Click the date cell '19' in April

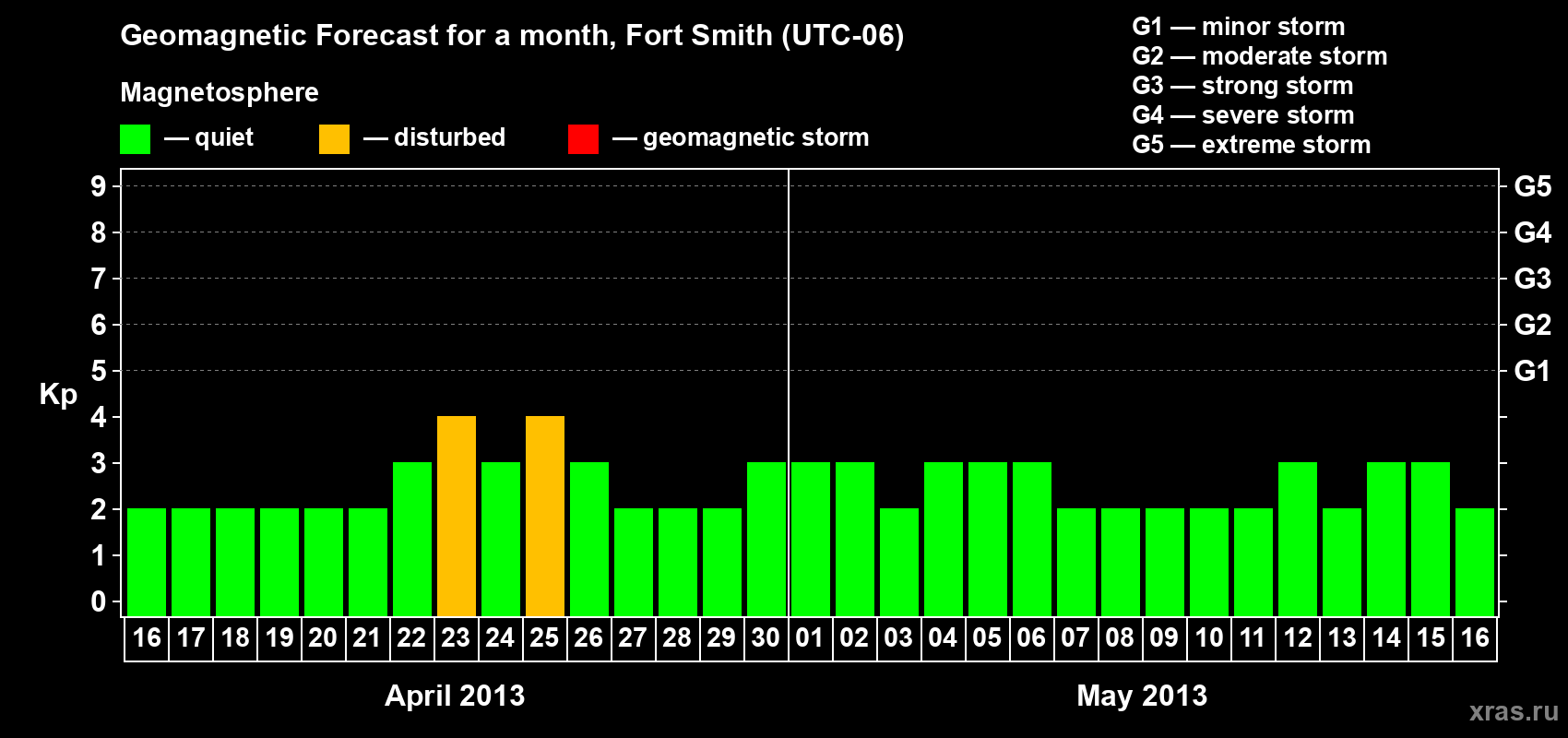point(279,638)
